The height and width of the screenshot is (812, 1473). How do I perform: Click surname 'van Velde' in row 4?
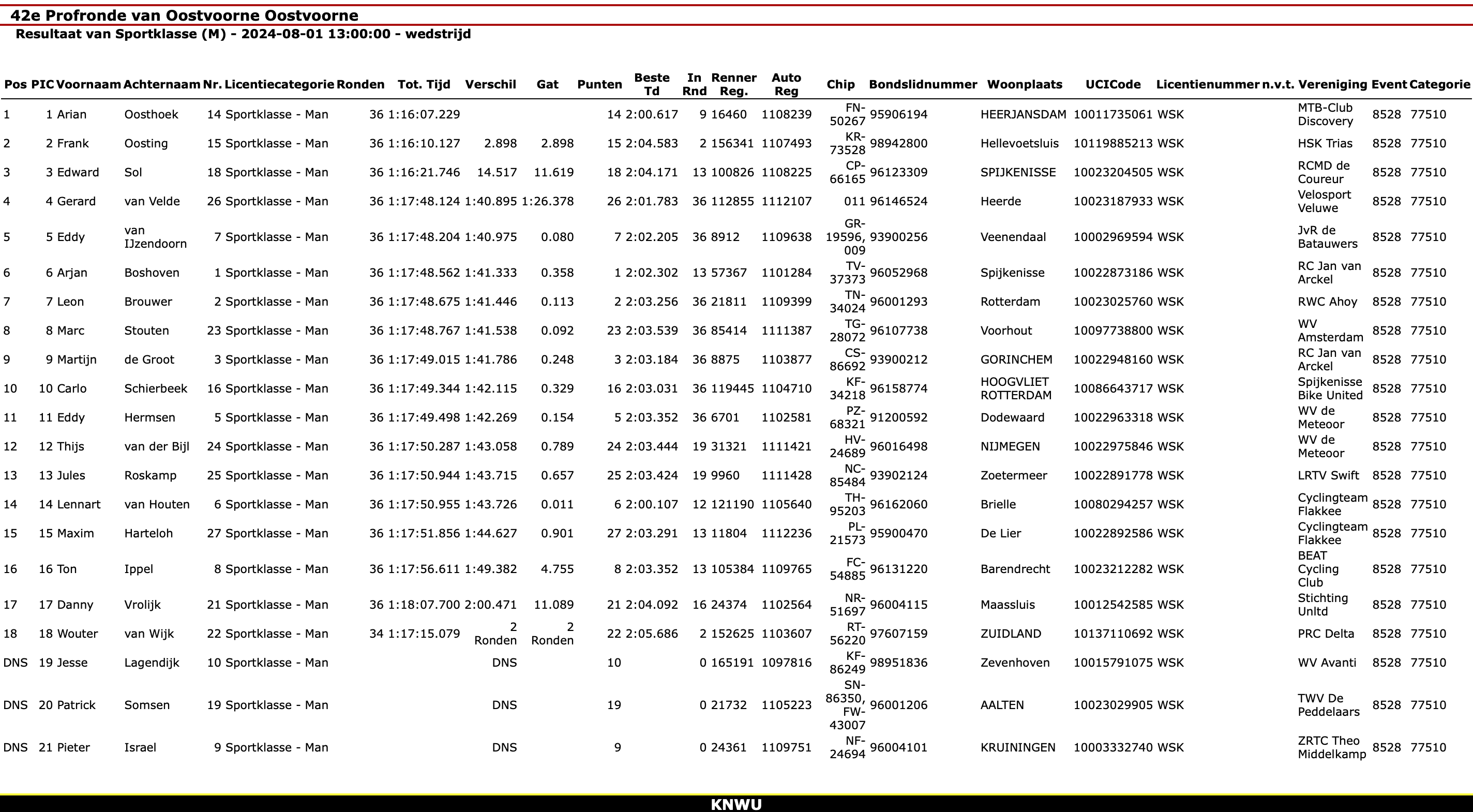(152, 201)
